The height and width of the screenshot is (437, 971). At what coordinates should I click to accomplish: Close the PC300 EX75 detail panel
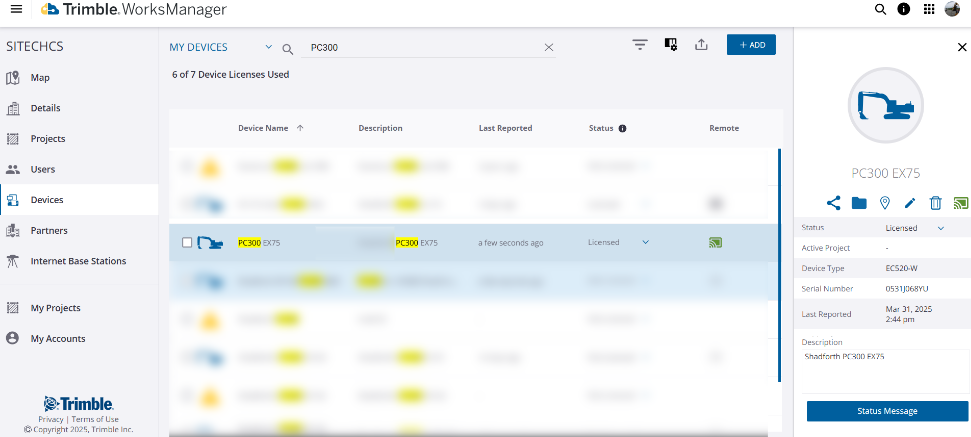(962, 47)
